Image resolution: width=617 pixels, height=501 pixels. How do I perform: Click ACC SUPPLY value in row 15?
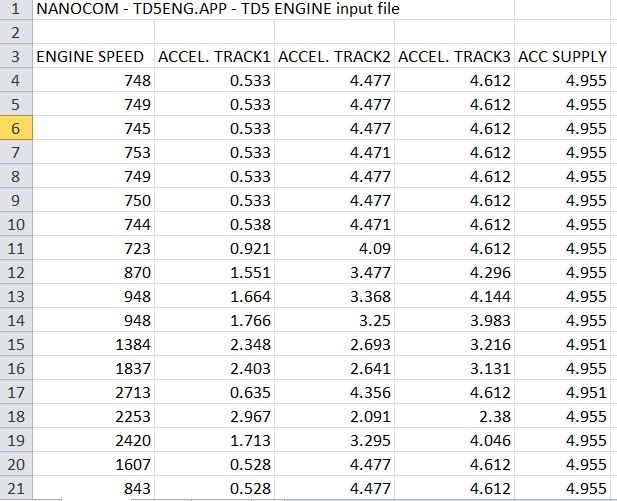565,344
